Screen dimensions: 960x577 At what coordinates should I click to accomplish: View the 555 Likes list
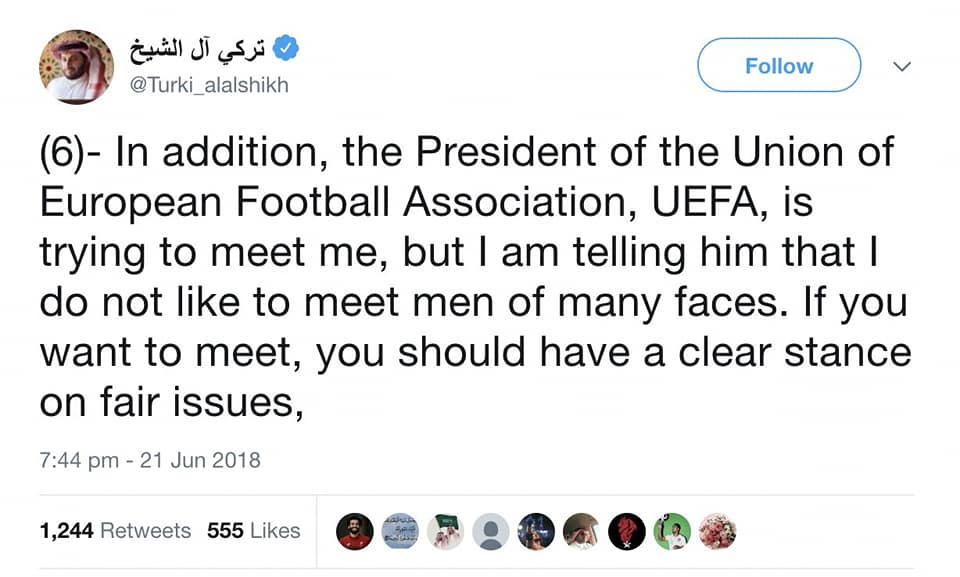[x=254, y=531]
